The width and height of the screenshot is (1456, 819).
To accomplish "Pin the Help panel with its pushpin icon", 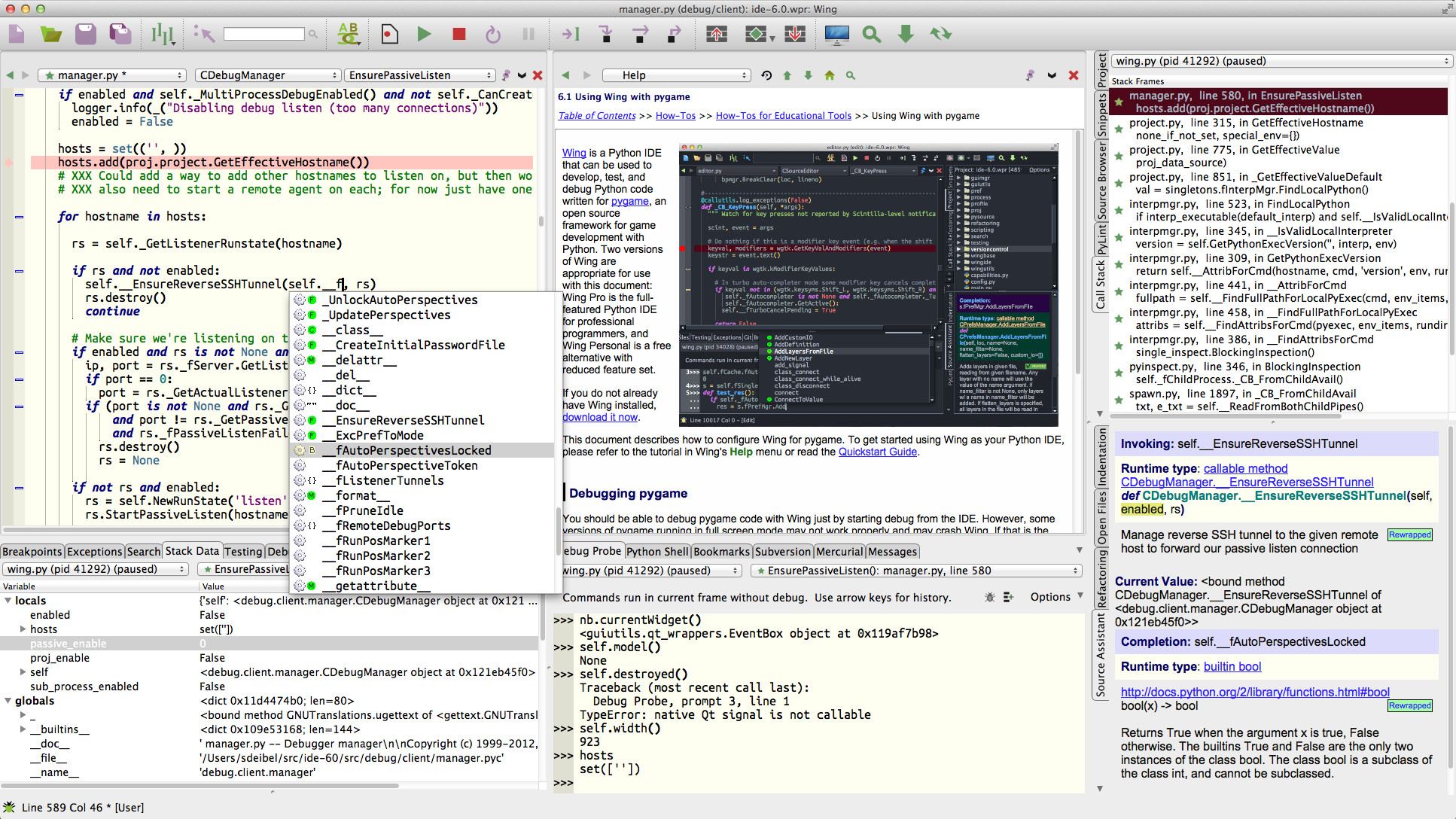I will click(x=1030, y=75).
